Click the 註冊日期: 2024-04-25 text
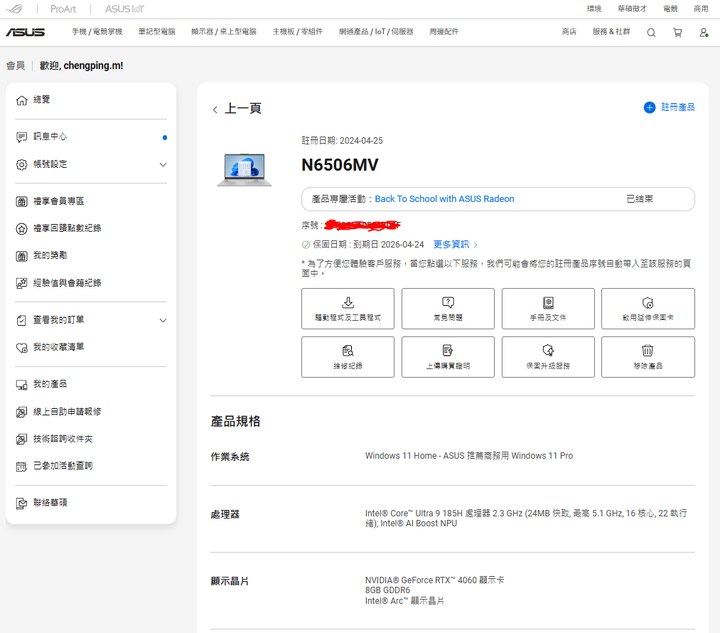 coord(342,140)
